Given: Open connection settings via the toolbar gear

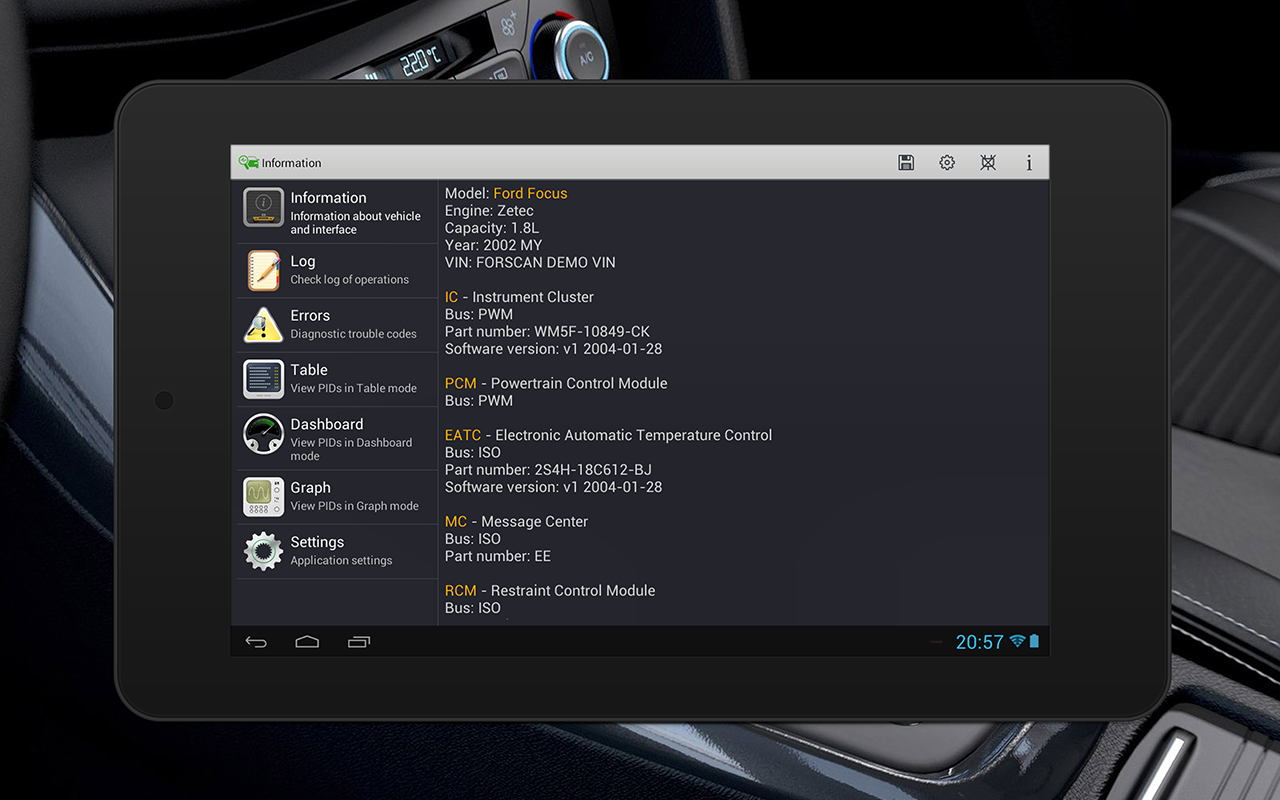Looking at the screenshot, I should pos(947,162).
